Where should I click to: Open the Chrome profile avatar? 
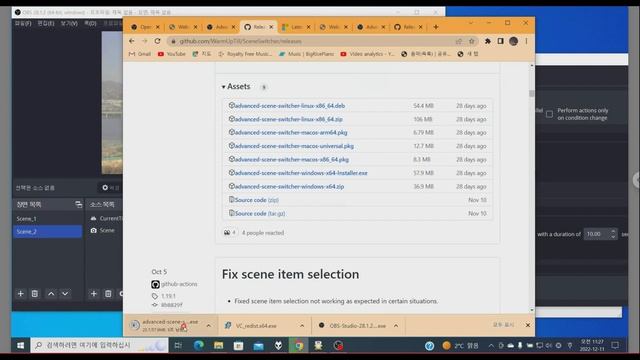coord(513,41)
